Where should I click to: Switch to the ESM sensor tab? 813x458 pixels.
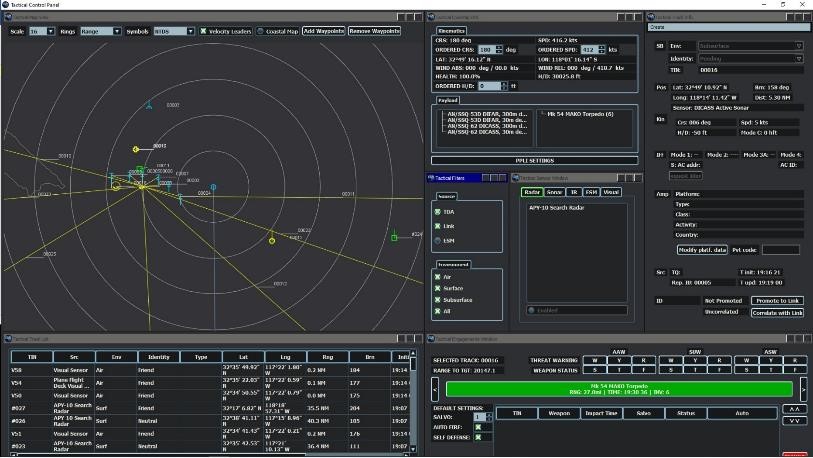[x=591, y=192]
